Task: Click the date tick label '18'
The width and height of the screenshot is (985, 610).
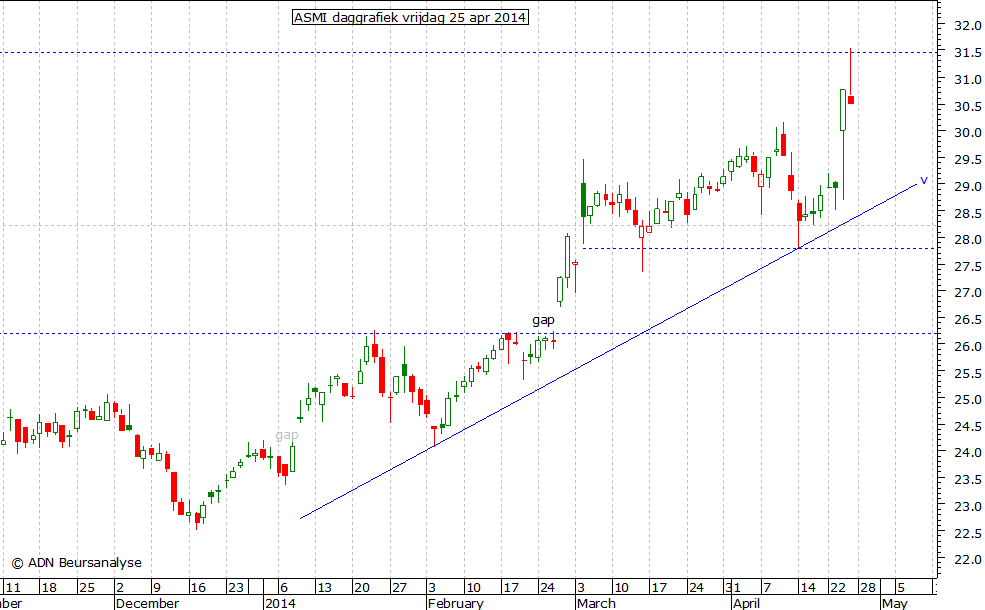Action: pyautogui.click(x=49, y=588)
